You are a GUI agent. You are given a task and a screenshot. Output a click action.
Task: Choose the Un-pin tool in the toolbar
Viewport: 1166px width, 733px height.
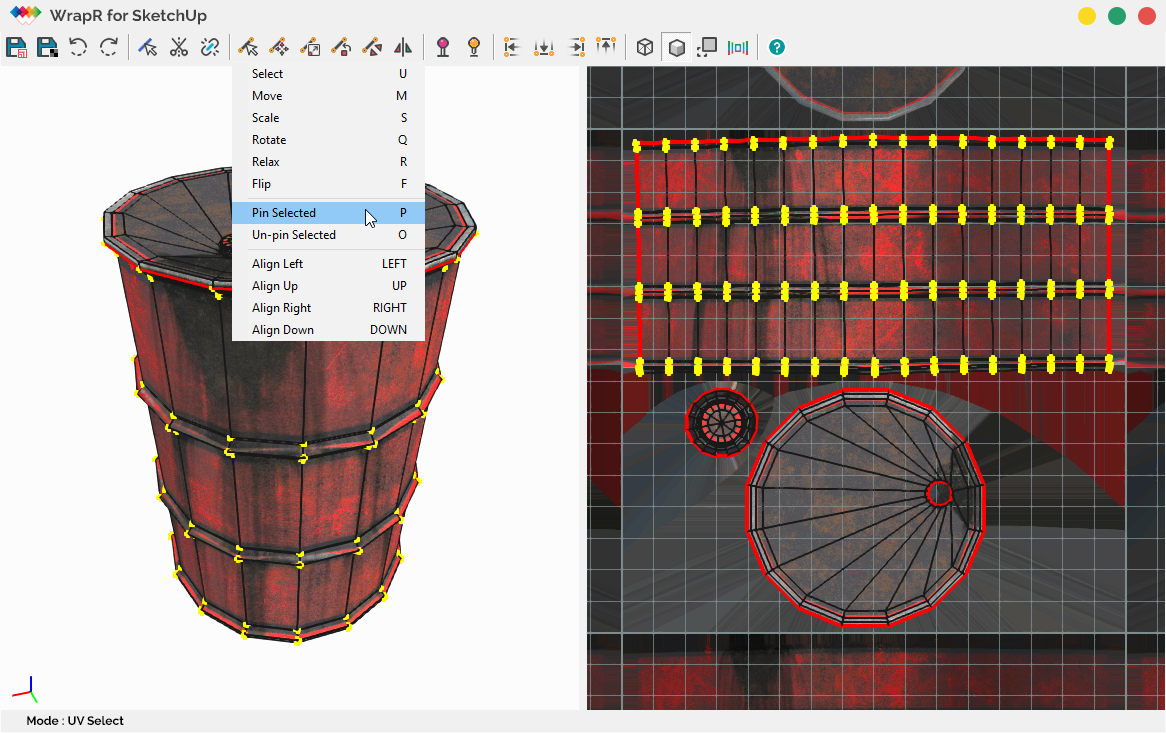click(473, 46)
